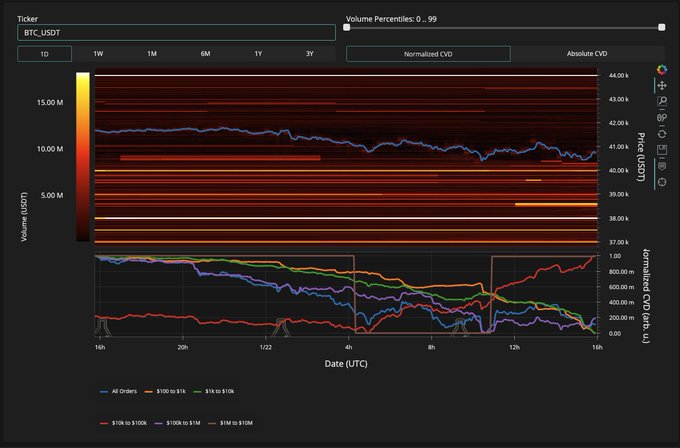The height and width of the screenshot is (448, 680).
Task: Click the Volume Percentiles: 0 .. 99 label
Action: click(391, 19)
